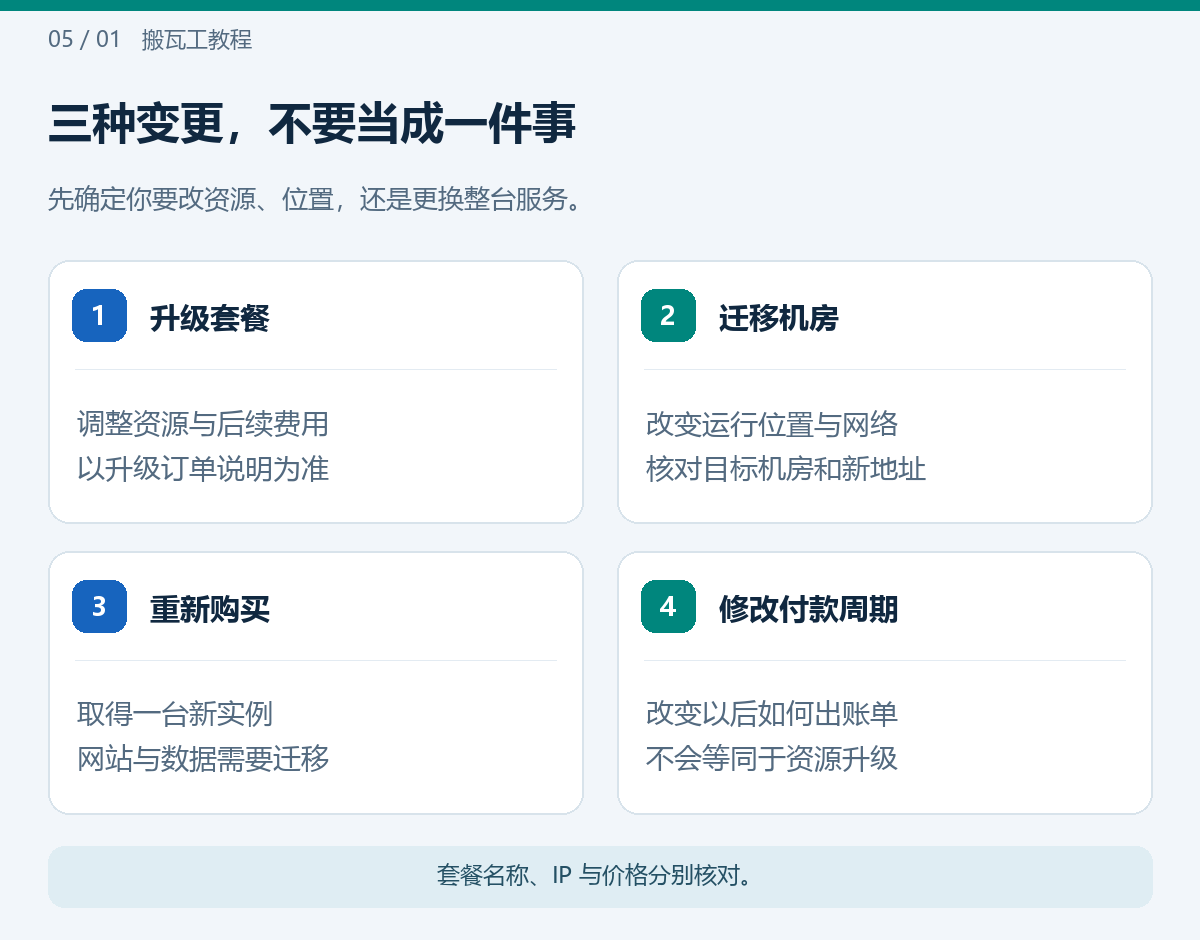1200x940 pixels.
Task: Click the green number 4 badge
Action: 668,606
